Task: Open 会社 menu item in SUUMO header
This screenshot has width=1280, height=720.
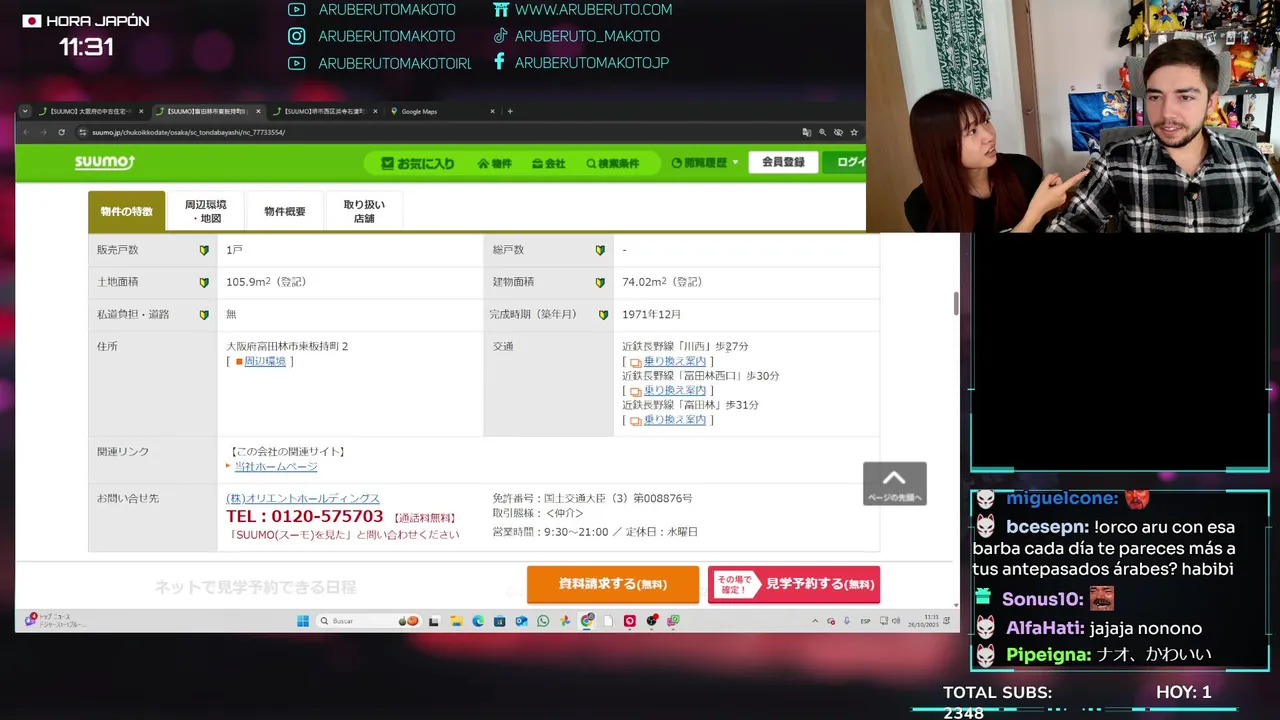Action: click(x=548, y=163)
